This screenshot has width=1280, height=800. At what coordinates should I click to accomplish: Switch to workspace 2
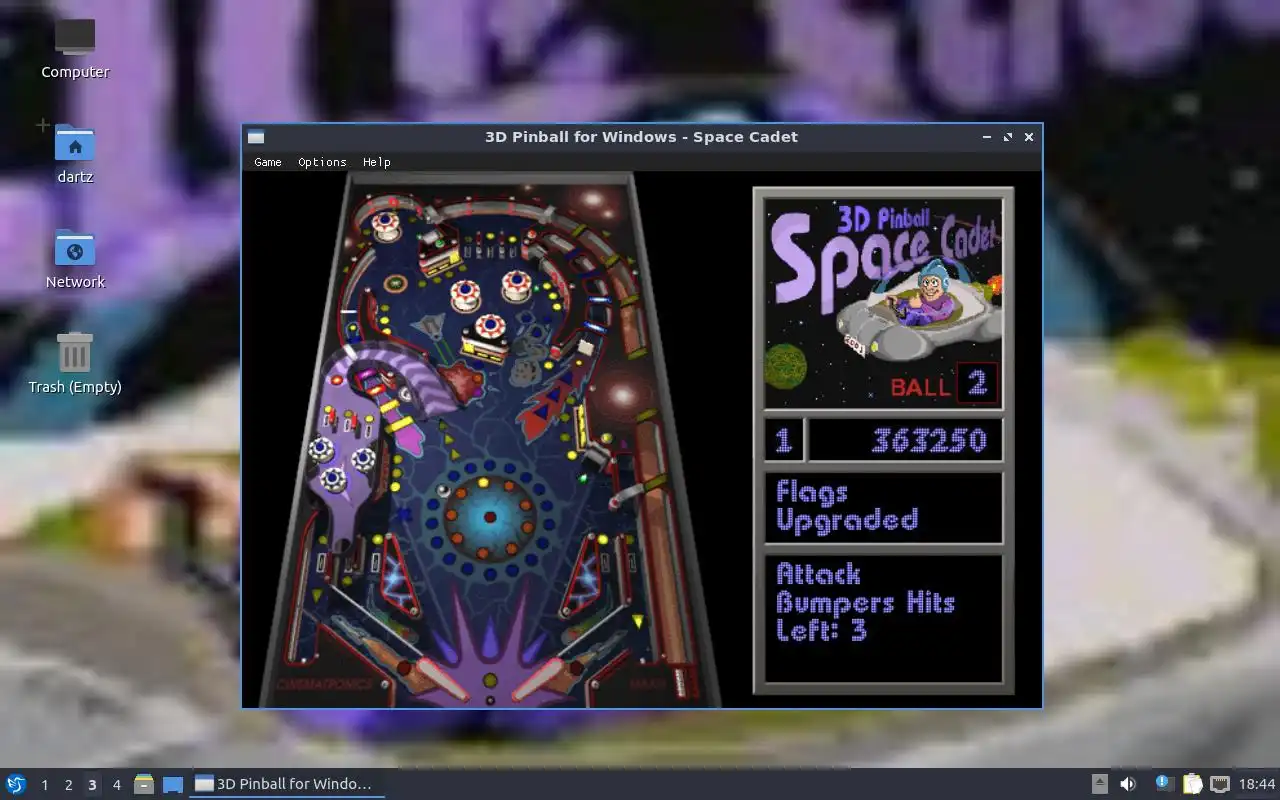coord(68,785)
